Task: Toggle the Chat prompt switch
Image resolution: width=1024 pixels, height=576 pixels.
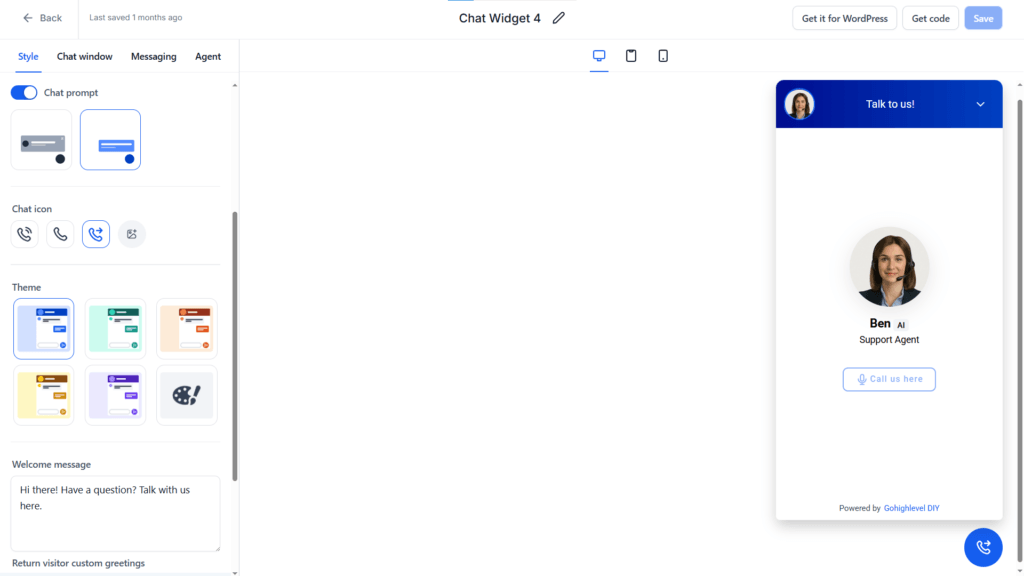Action: pos(24,93)
